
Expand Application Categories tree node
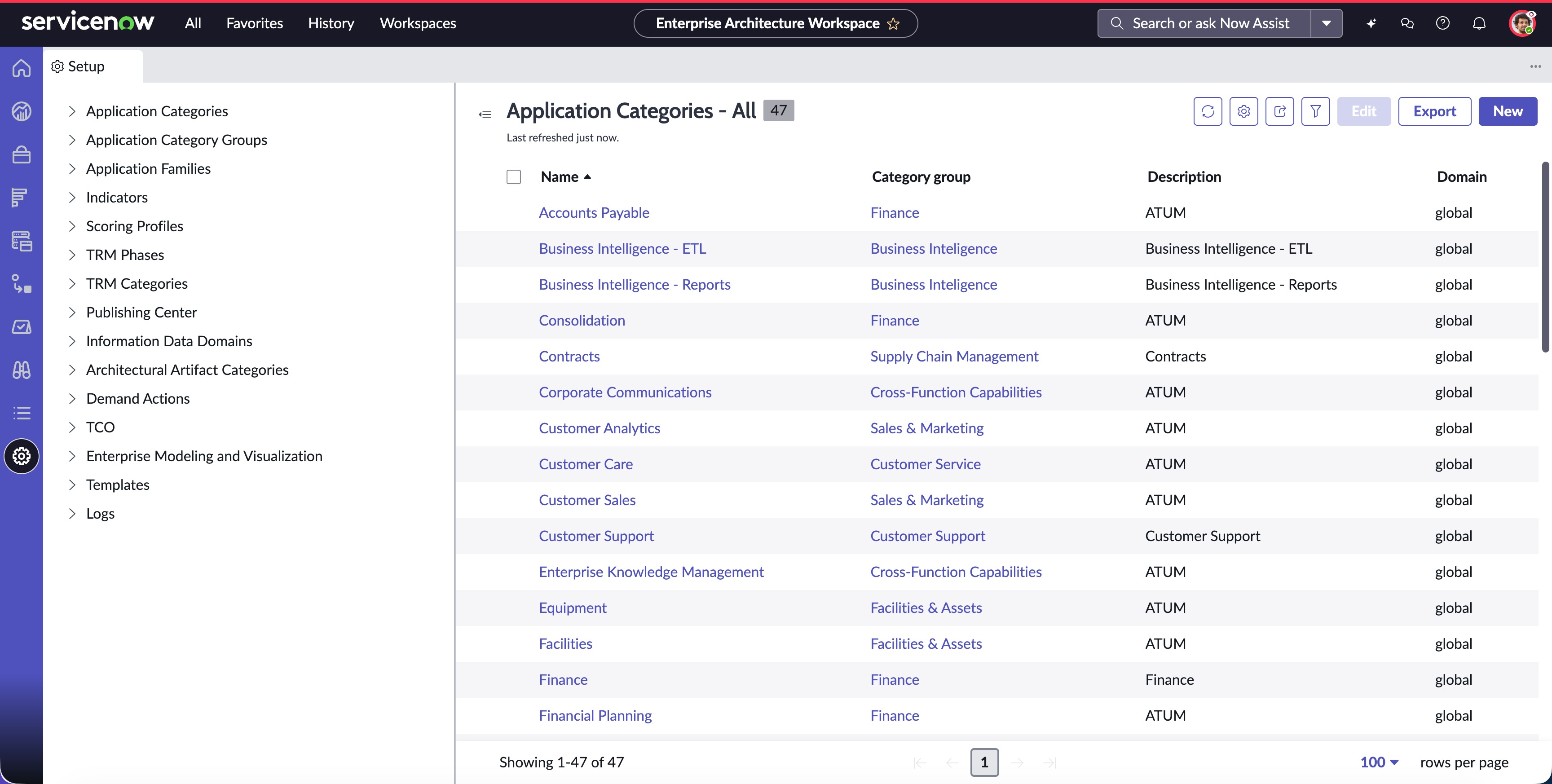(x=72, y=111)
